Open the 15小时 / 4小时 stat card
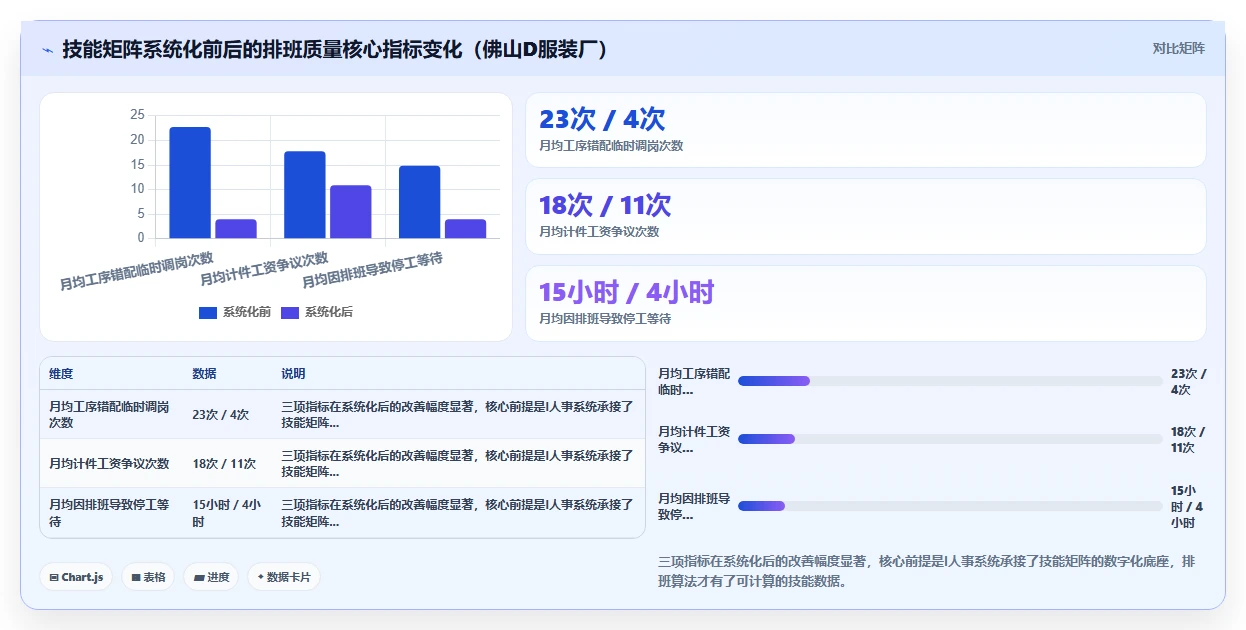Viewport: 1246px width, 630px height. 865,303
